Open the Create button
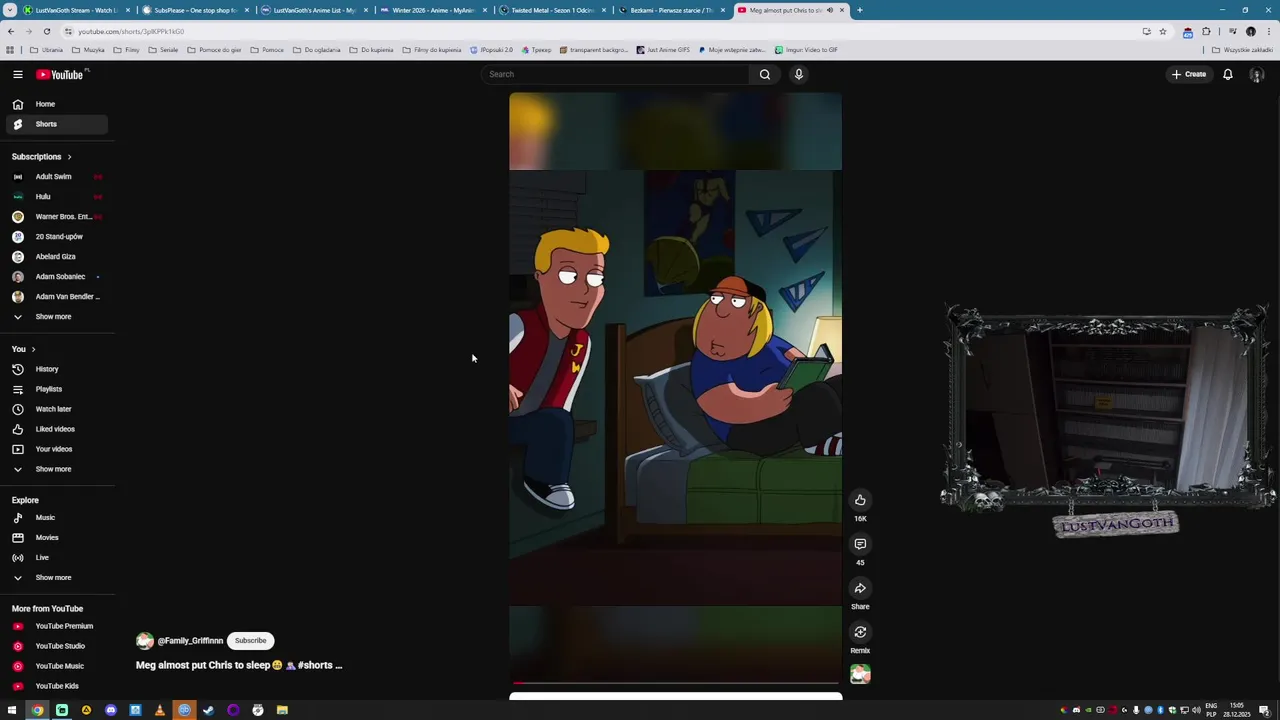 click(x=1189, y=74)
